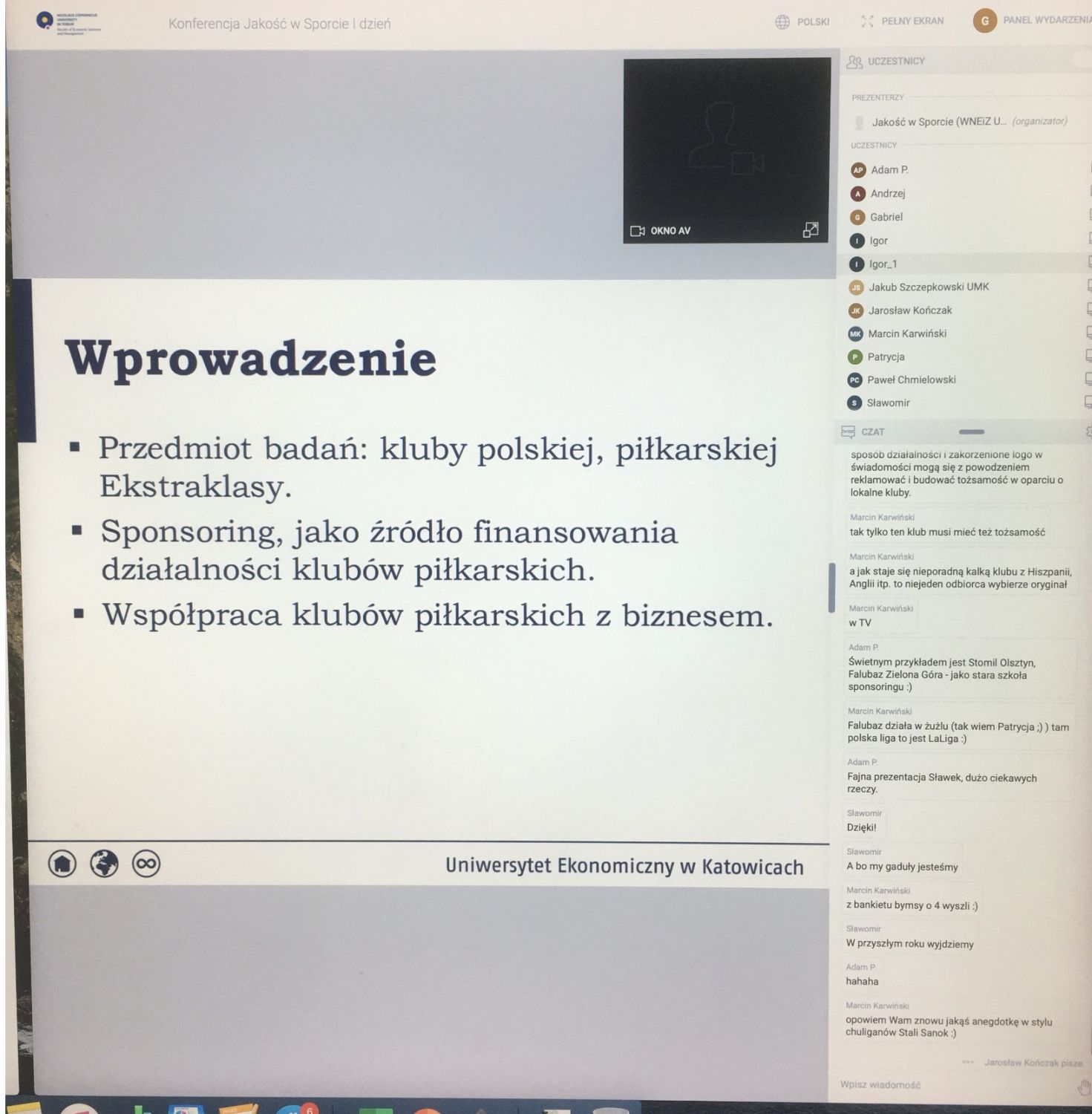
Task: Click the globe icon on the slide footer
Action: tap(104, 864)
